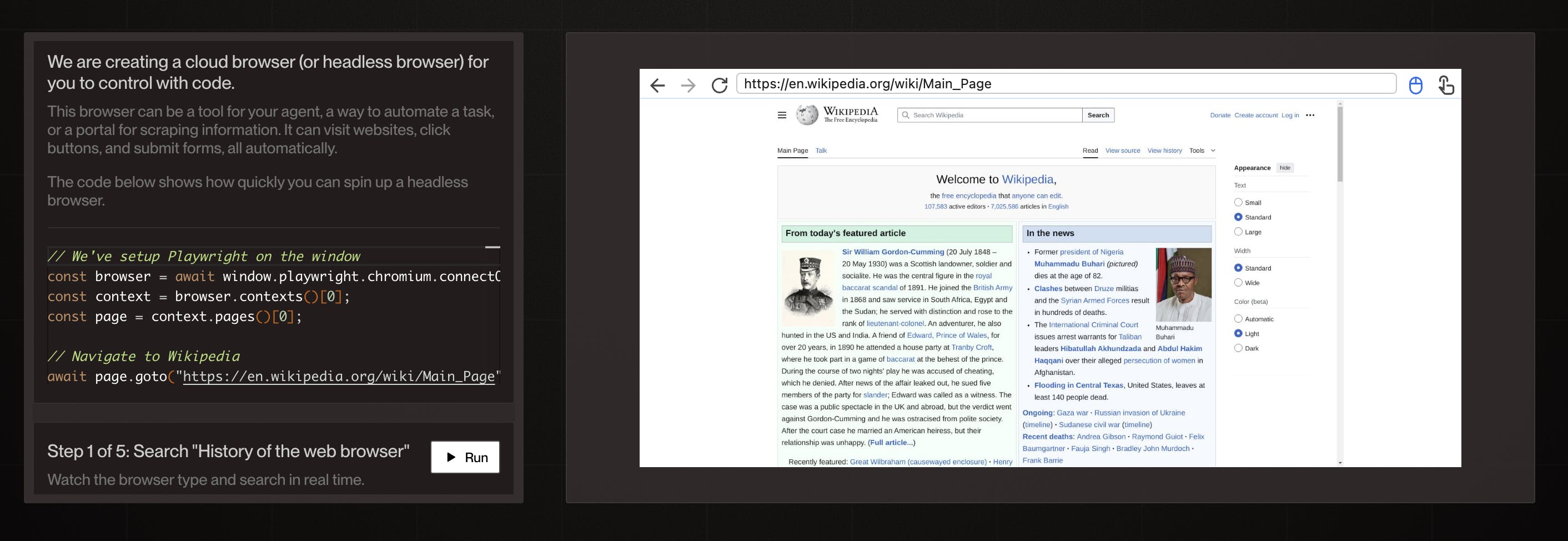Select Light color mode
Screen dimensions: 1568x541
click(x=1238, y=333)
